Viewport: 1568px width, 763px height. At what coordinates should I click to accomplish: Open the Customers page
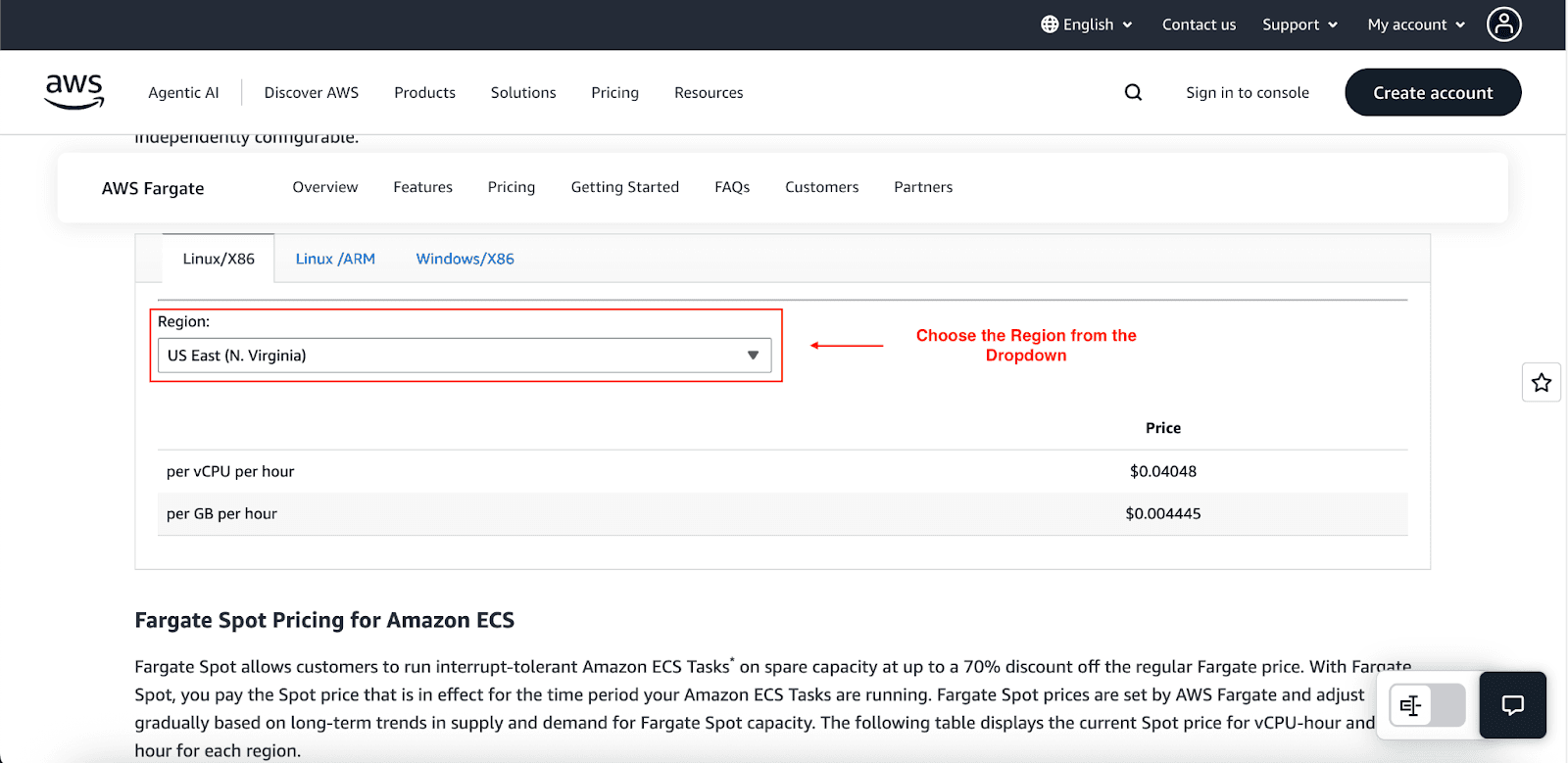[821, 187]
